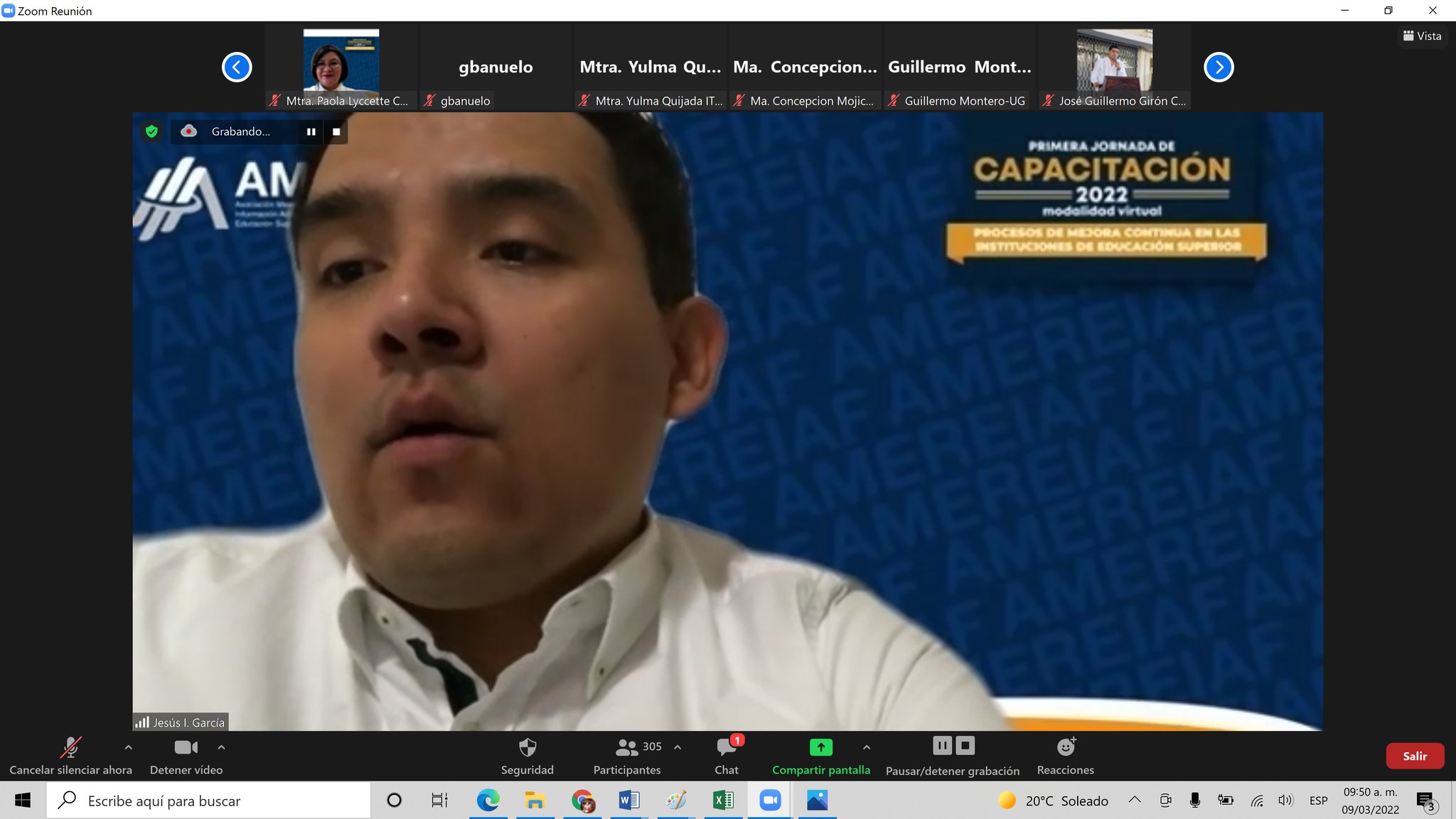Show previous participants with left arrow

pyautogui.click(x=237, y=68)
